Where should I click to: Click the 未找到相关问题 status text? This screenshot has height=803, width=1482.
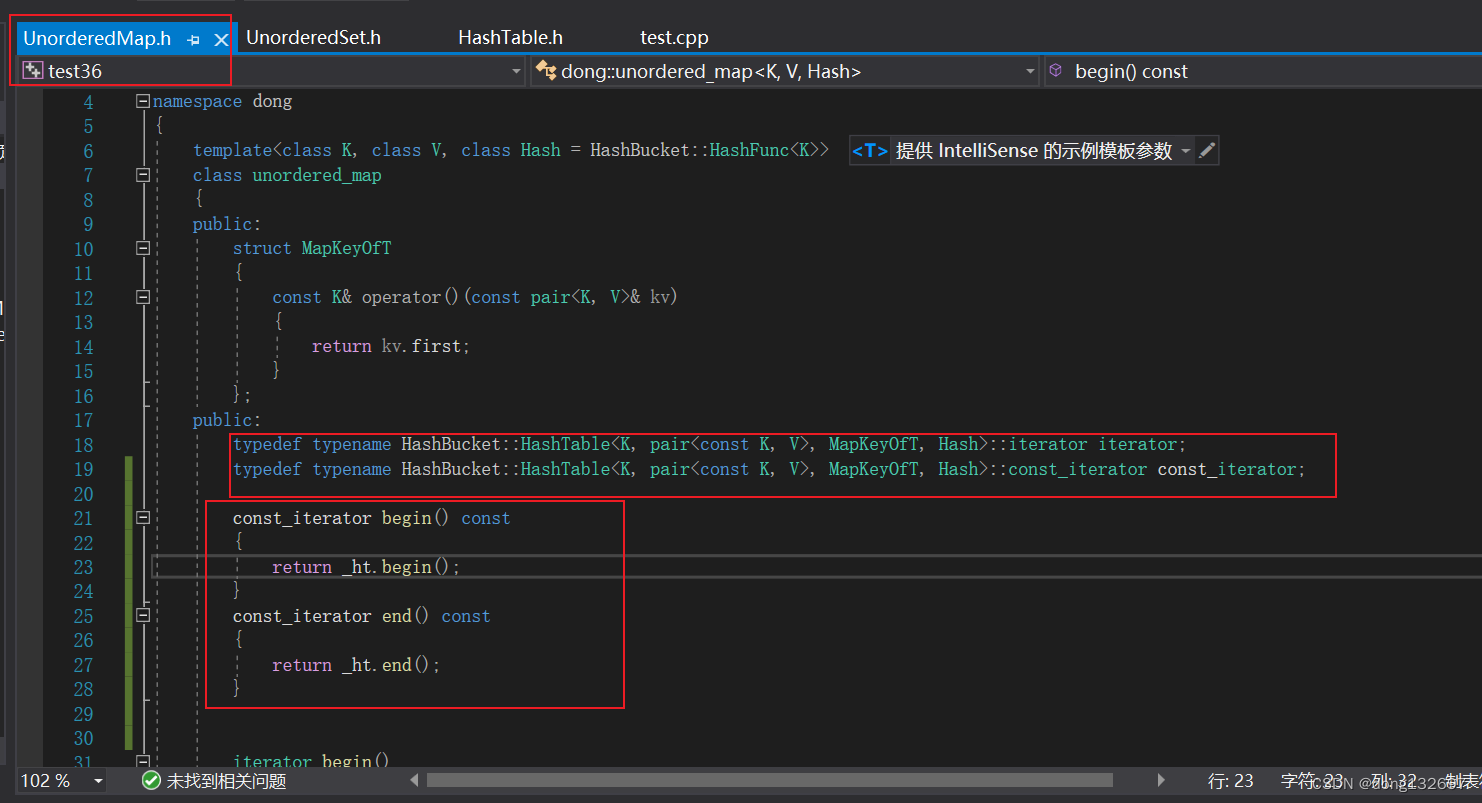click(226, 781)
